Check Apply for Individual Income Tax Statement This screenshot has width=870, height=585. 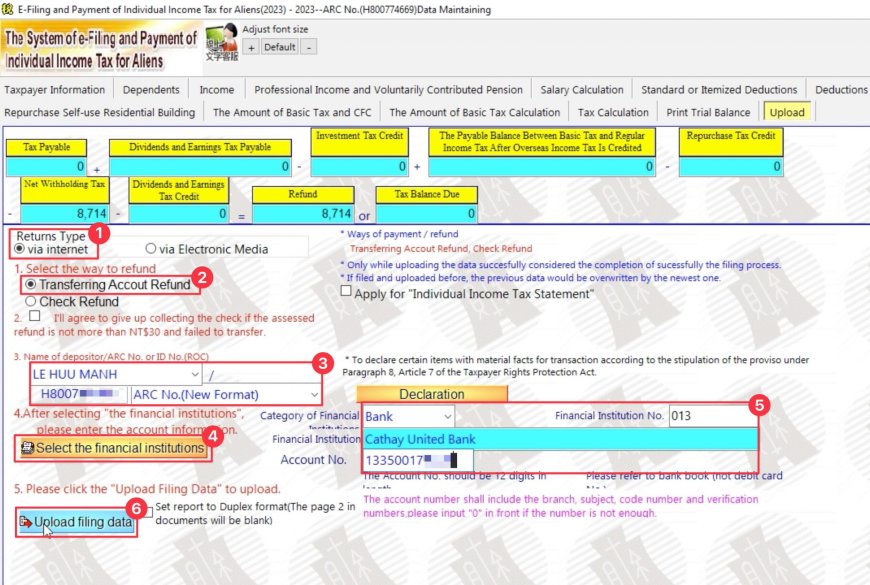pos(346,291)
